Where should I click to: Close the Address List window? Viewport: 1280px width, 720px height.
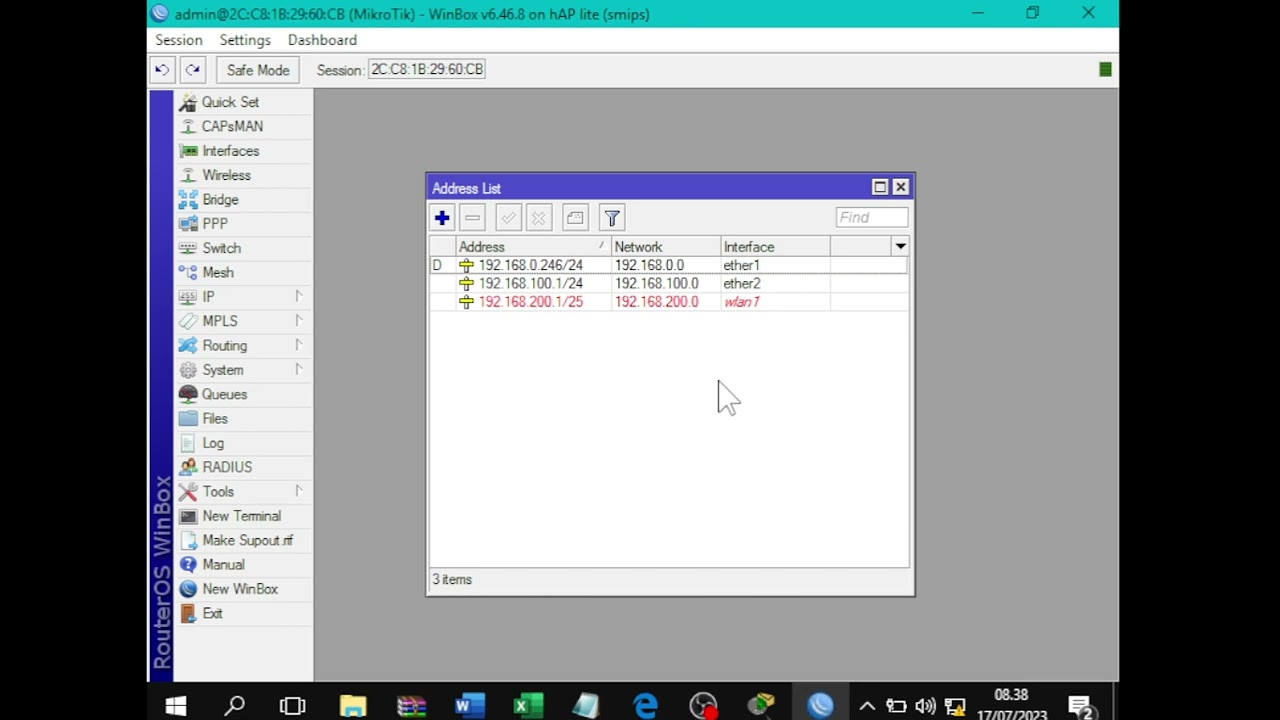tap(900, 187)
